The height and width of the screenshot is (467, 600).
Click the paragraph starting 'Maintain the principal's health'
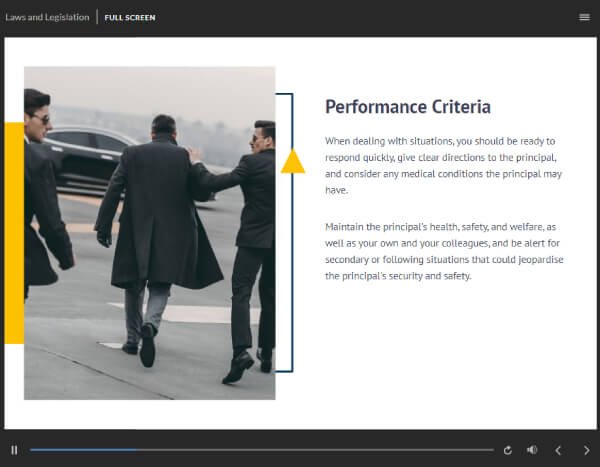(444, 251)
